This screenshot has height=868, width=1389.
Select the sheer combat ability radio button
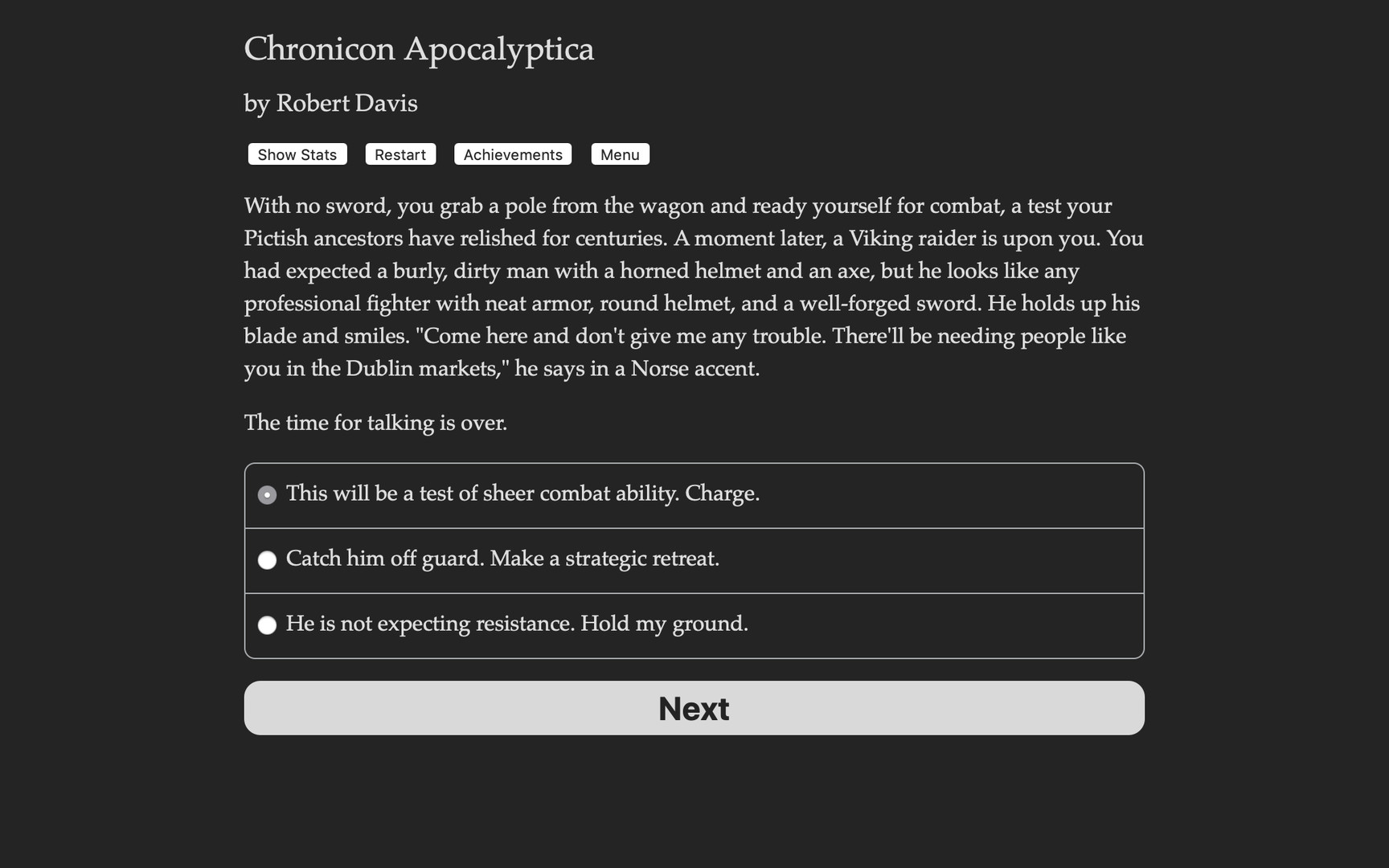[267, 495]
